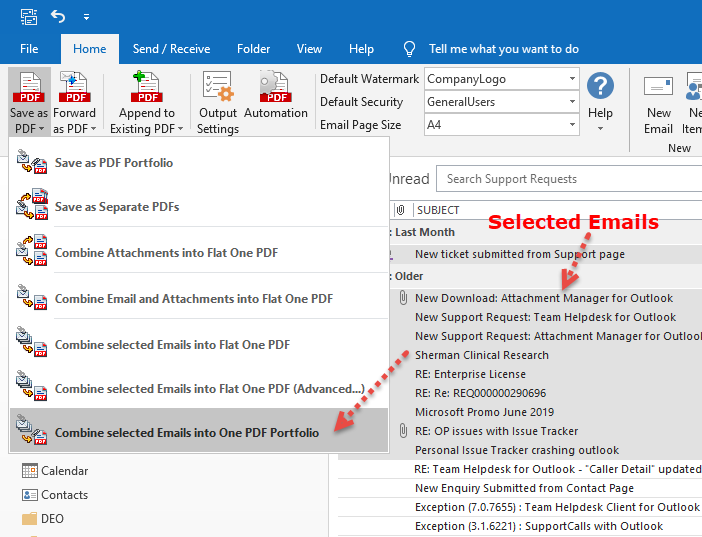The height and width of the screenshot is (537, 702).
Task: Open the Folder tab
Action: tap(253, 49)
